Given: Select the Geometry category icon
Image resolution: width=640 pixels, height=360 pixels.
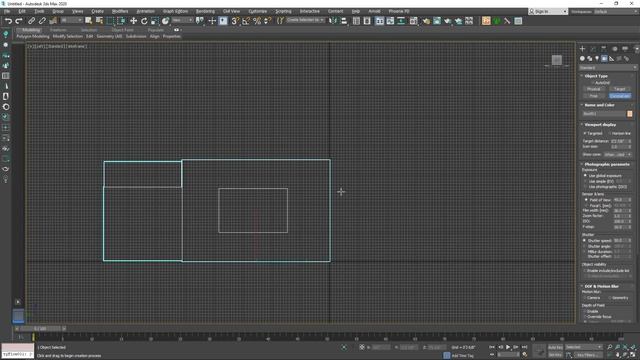Looking at the screenshot, I should 582,59.
